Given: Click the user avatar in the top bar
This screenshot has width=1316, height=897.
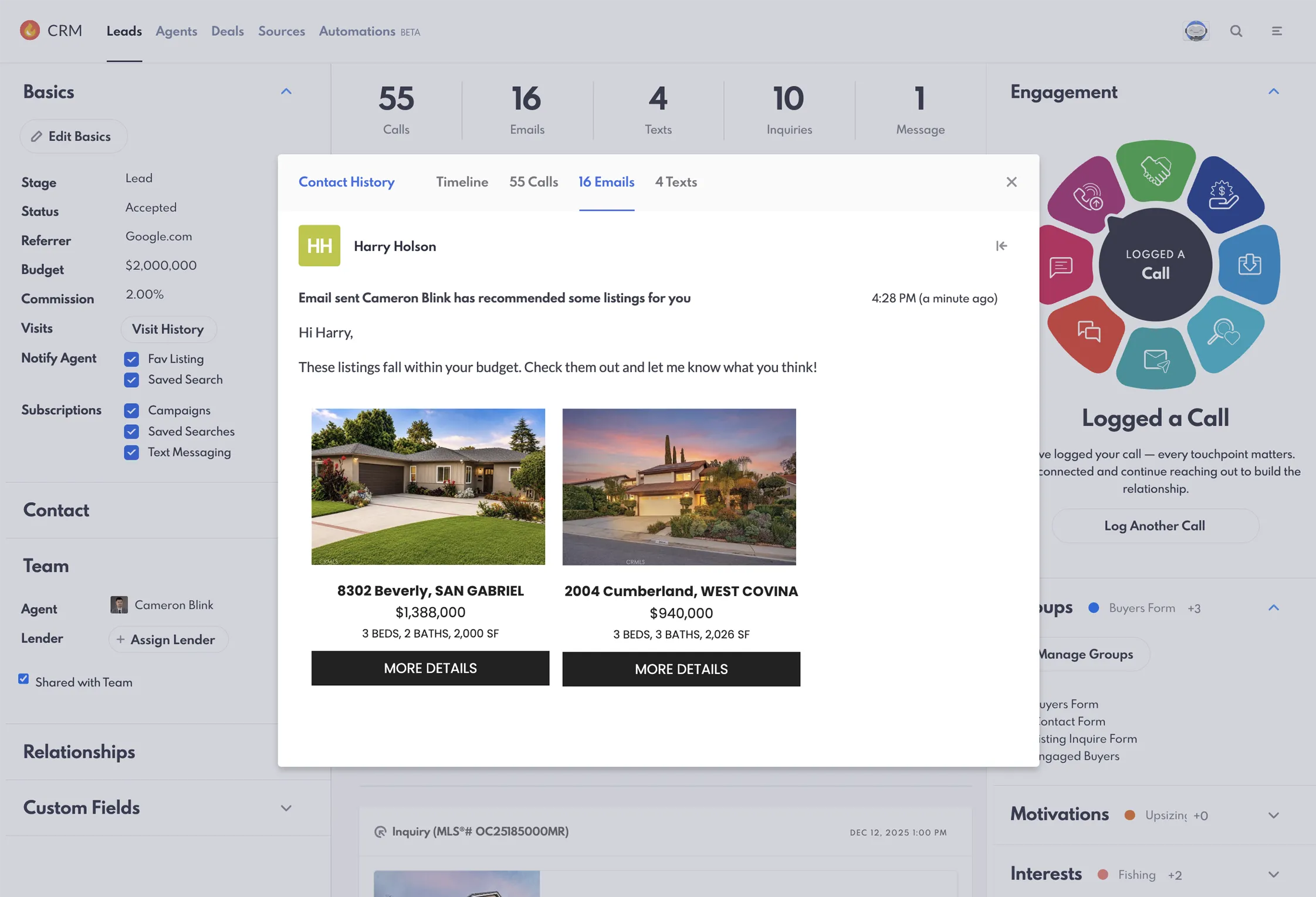Looking at the screenshot, I should coord(1196,31).
